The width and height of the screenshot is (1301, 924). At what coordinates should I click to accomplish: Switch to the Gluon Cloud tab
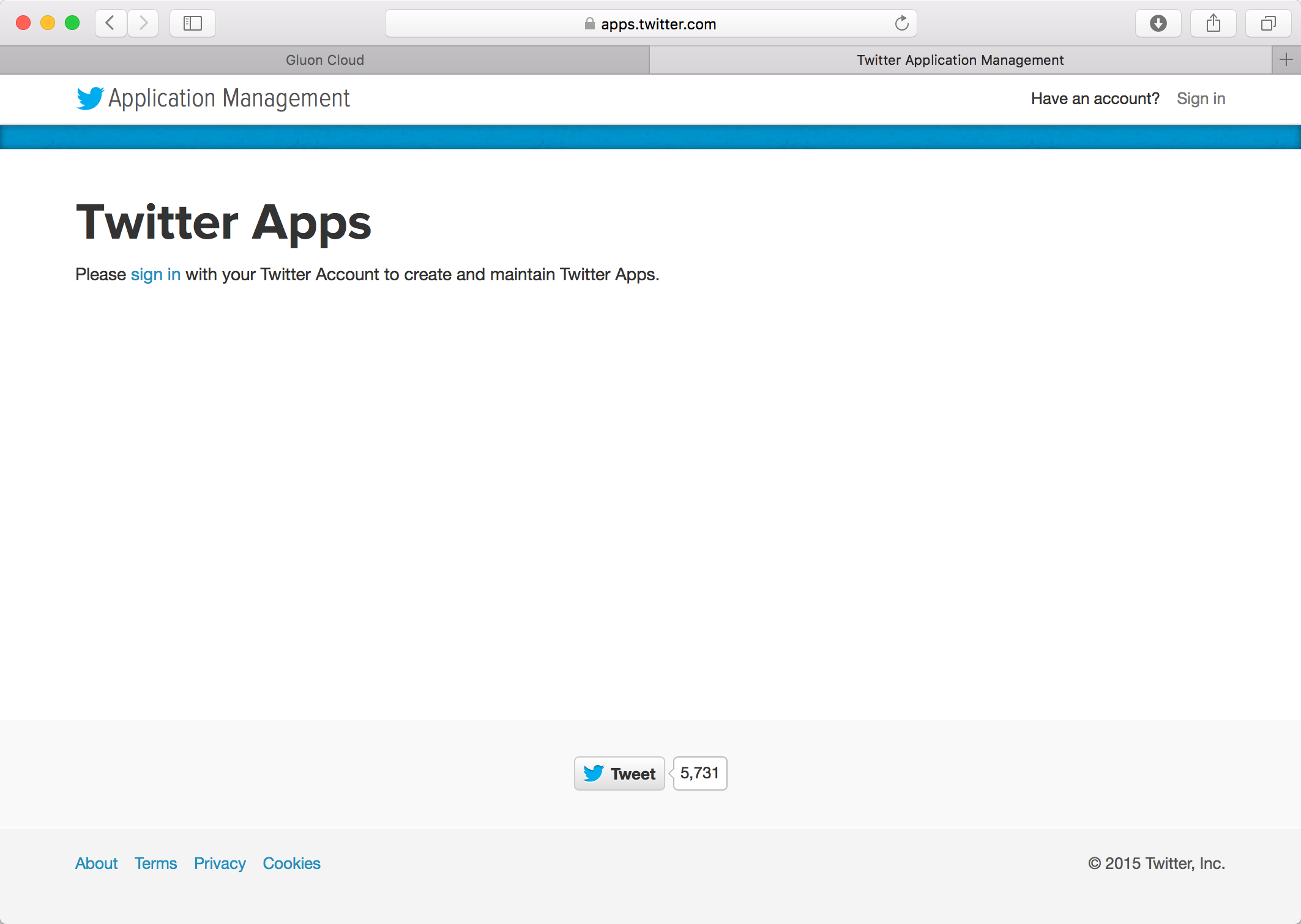tap(324, 60)
